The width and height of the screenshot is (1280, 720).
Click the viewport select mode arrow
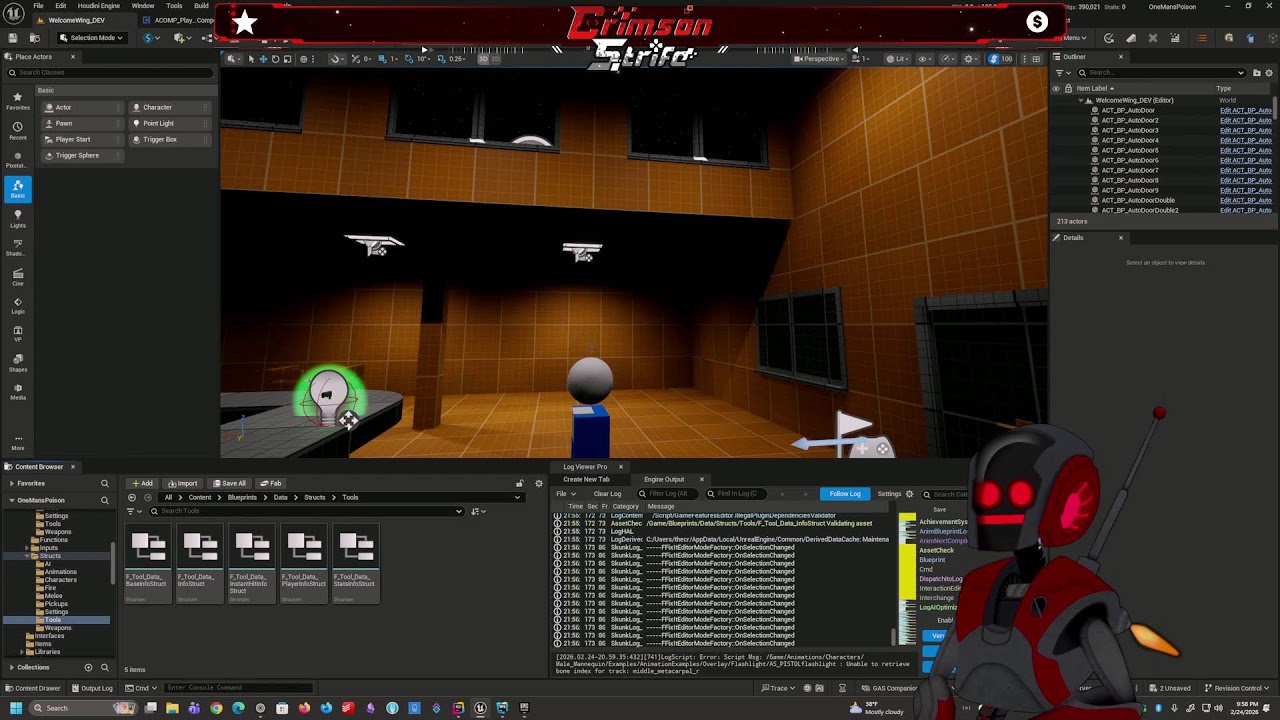click(251, 59)
